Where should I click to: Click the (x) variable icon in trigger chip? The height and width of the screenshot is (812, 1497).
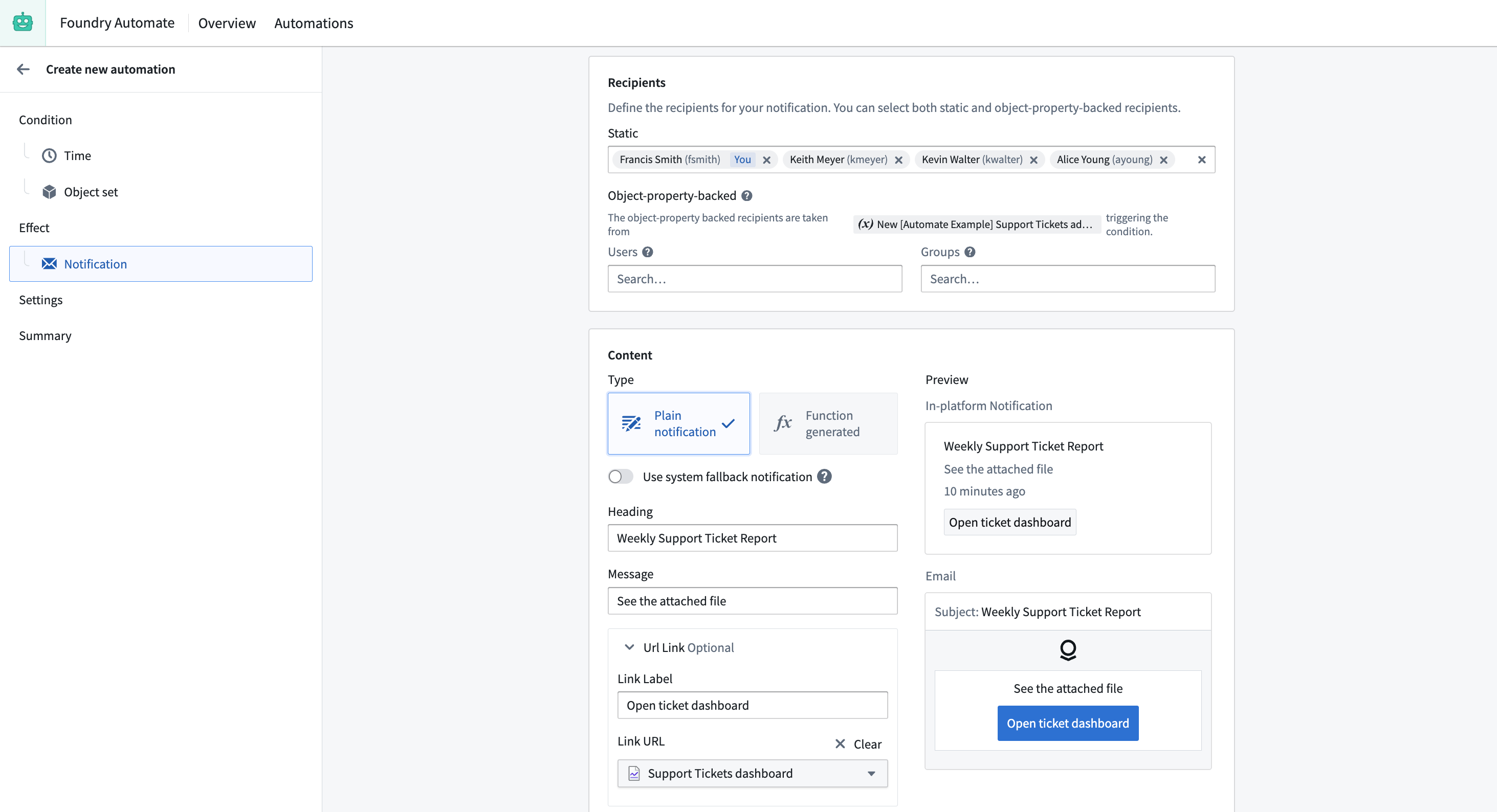click(865, 224)
